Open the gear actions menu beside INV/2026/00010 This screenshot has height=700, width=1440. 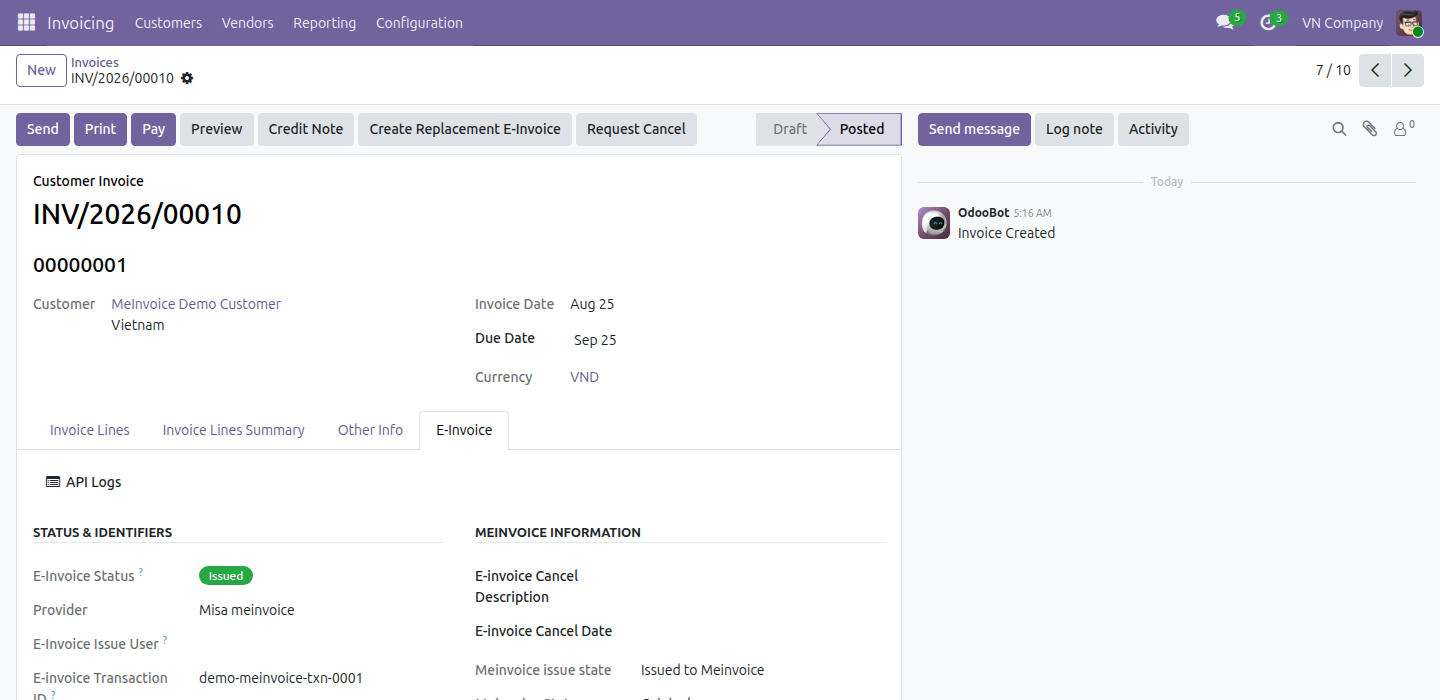click(x=187, y=78)
